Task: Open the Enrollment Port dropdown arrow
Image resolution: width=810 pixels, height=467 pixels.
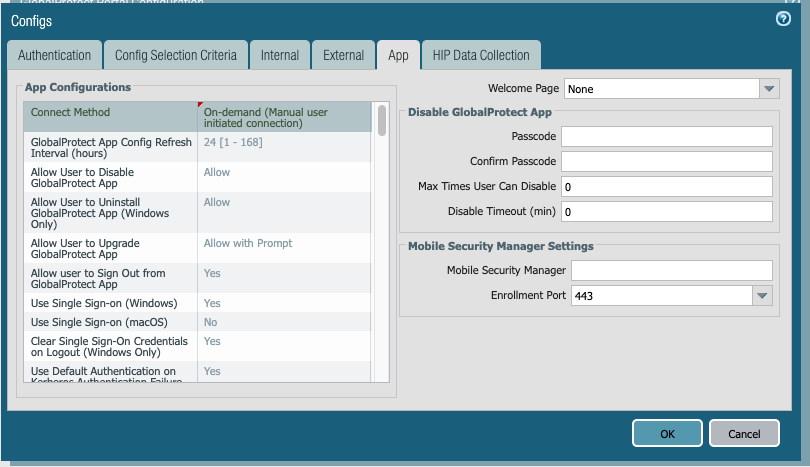Action: click(762, 296)
